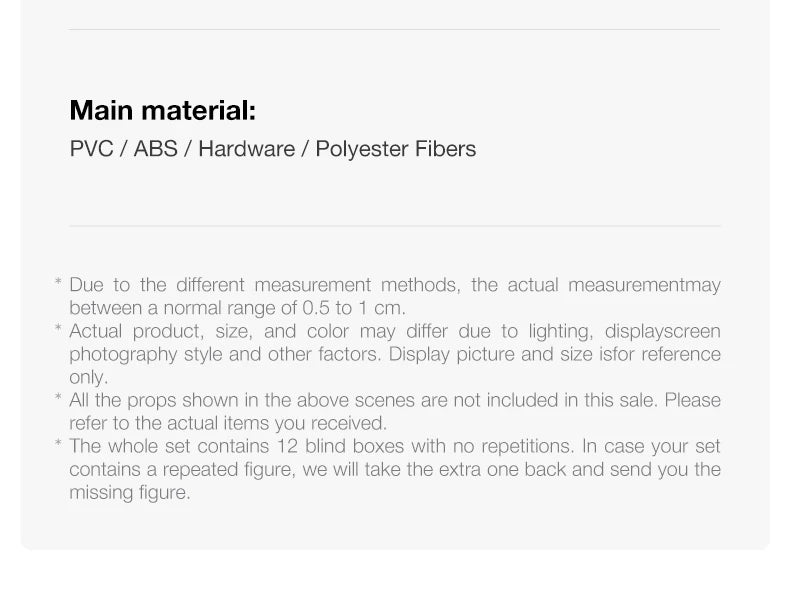Click the divider line below the materials list
Image resolution: width=790 pixels, height=612 pixels.
394,226
